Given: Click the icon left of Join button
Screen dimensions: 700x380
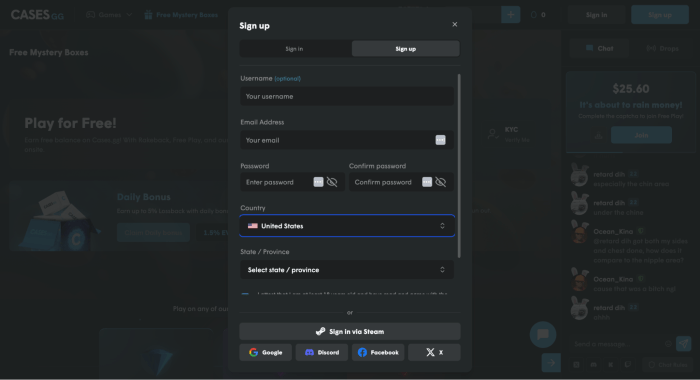Looking at the screenshot, I should coord(599,135).
